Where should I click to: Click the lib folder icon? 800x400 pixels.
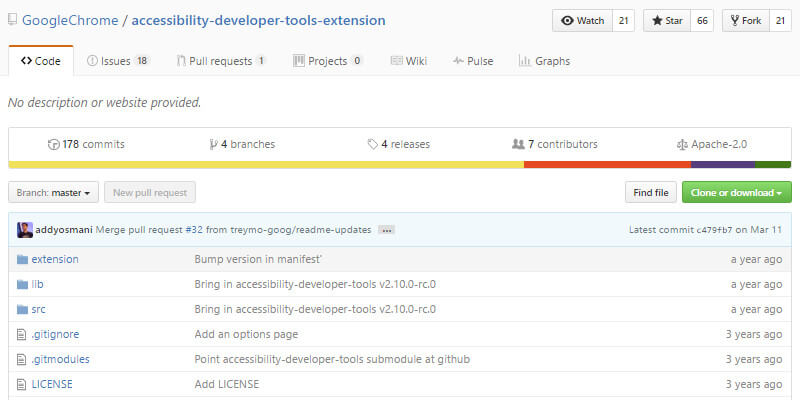pos(22,284)
